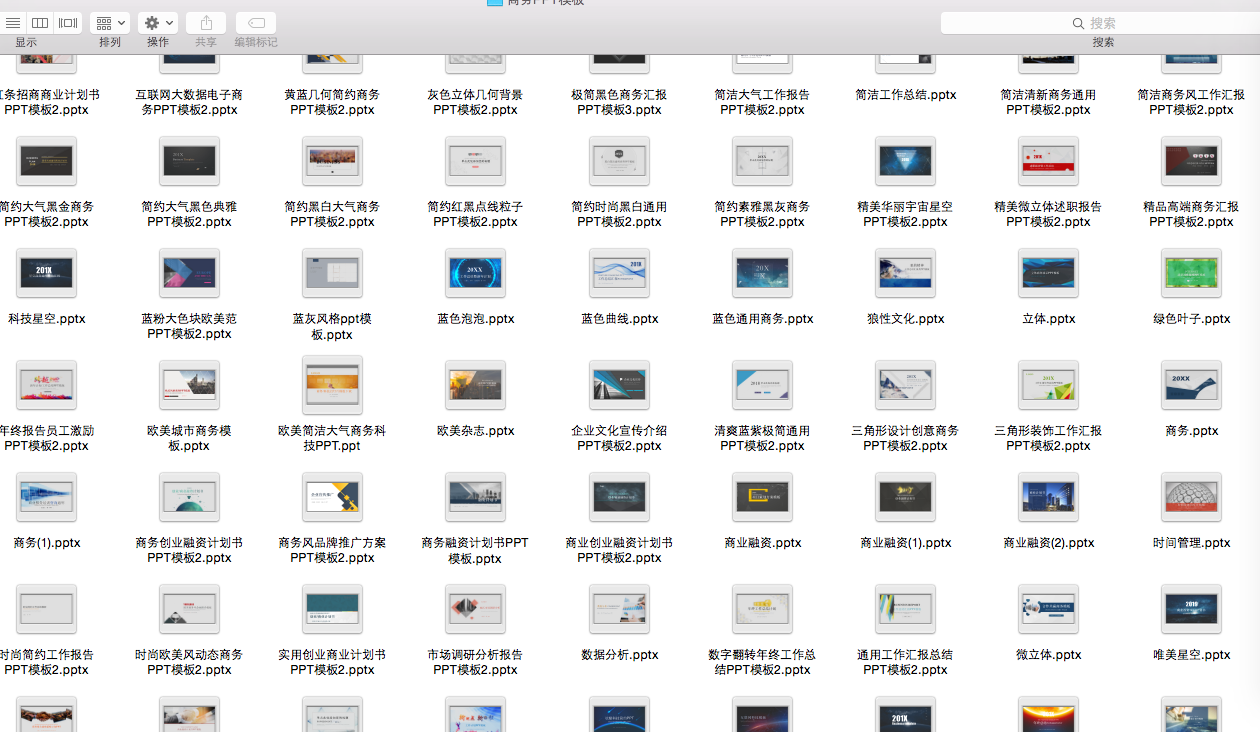Open the 排列 arrange-by dropdown
Image resolution: width=1260 pixels, height=732 pixels.
pos(110,22)
